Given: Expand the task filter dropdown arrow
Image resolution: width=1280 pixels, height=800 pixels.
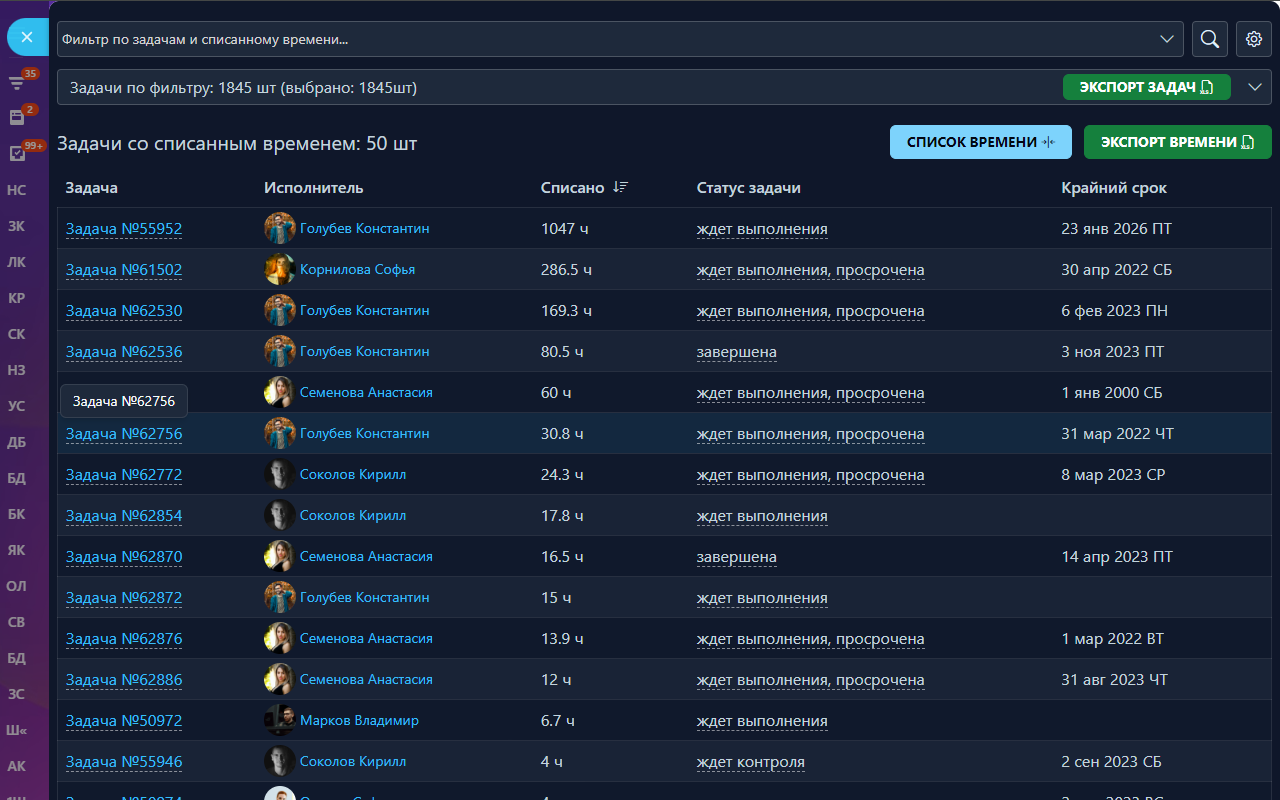Looking at the screenshot, I should tap(1166, 39).
